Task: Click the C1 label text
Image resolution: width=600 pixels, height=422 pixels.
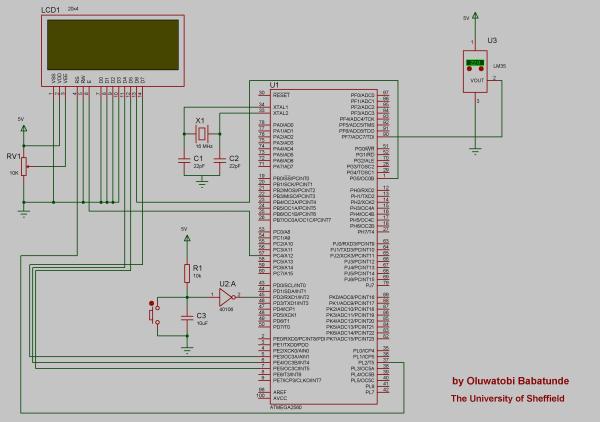Action: point(198,158)
